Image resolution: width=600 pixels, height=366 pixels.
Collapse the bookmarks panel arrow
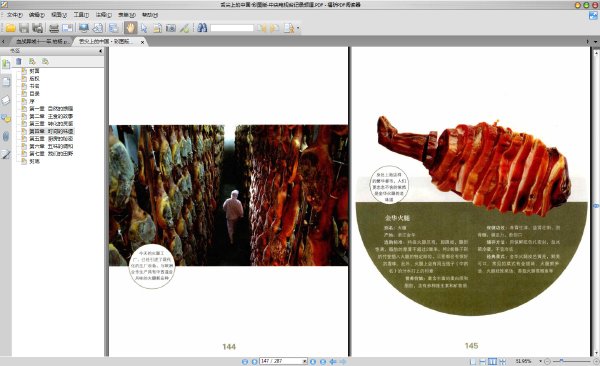(x=101, y=51)
